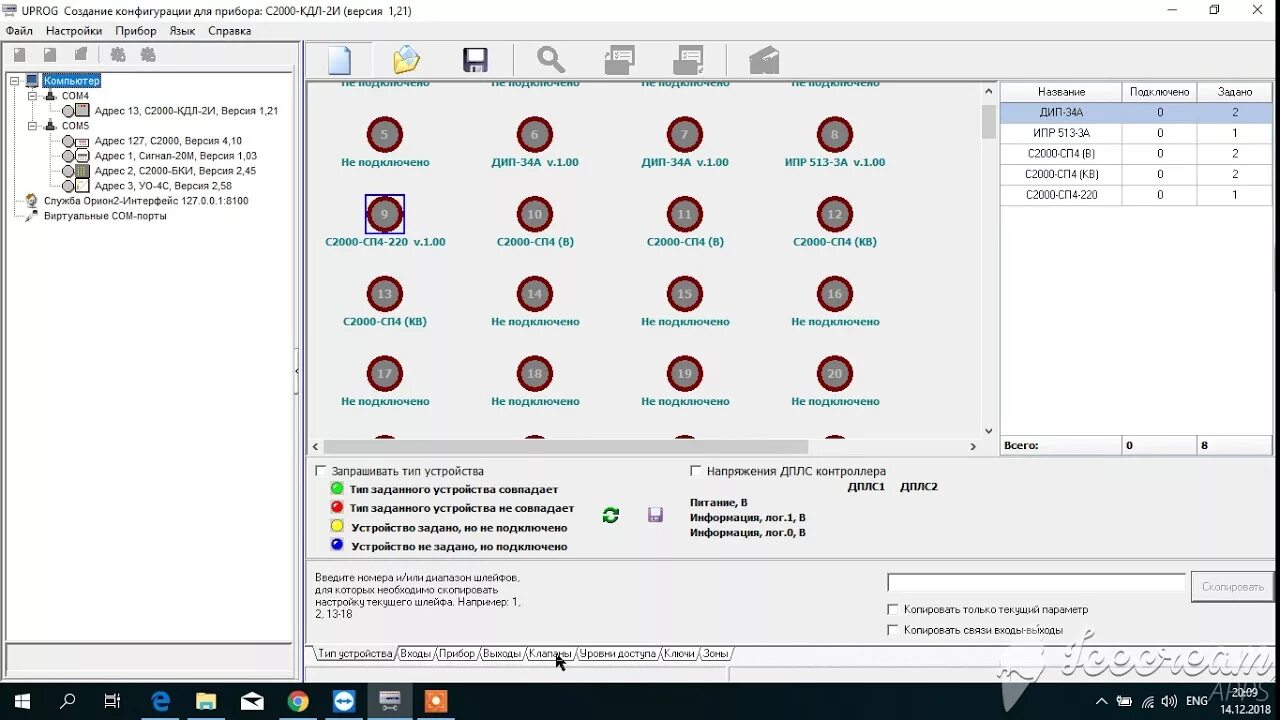1280x720 pixels.
Task: Select С2000-СП4-220 row in table
Action: point(1137,195)
